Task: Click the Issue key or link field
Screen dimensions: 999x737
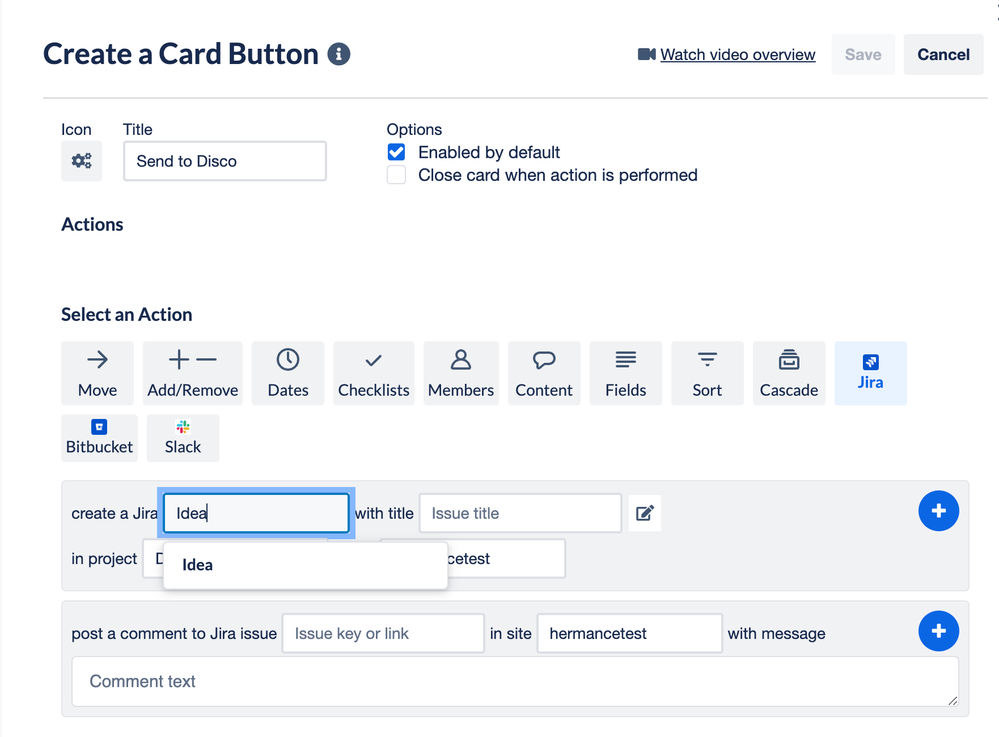Action: point(383,634)
